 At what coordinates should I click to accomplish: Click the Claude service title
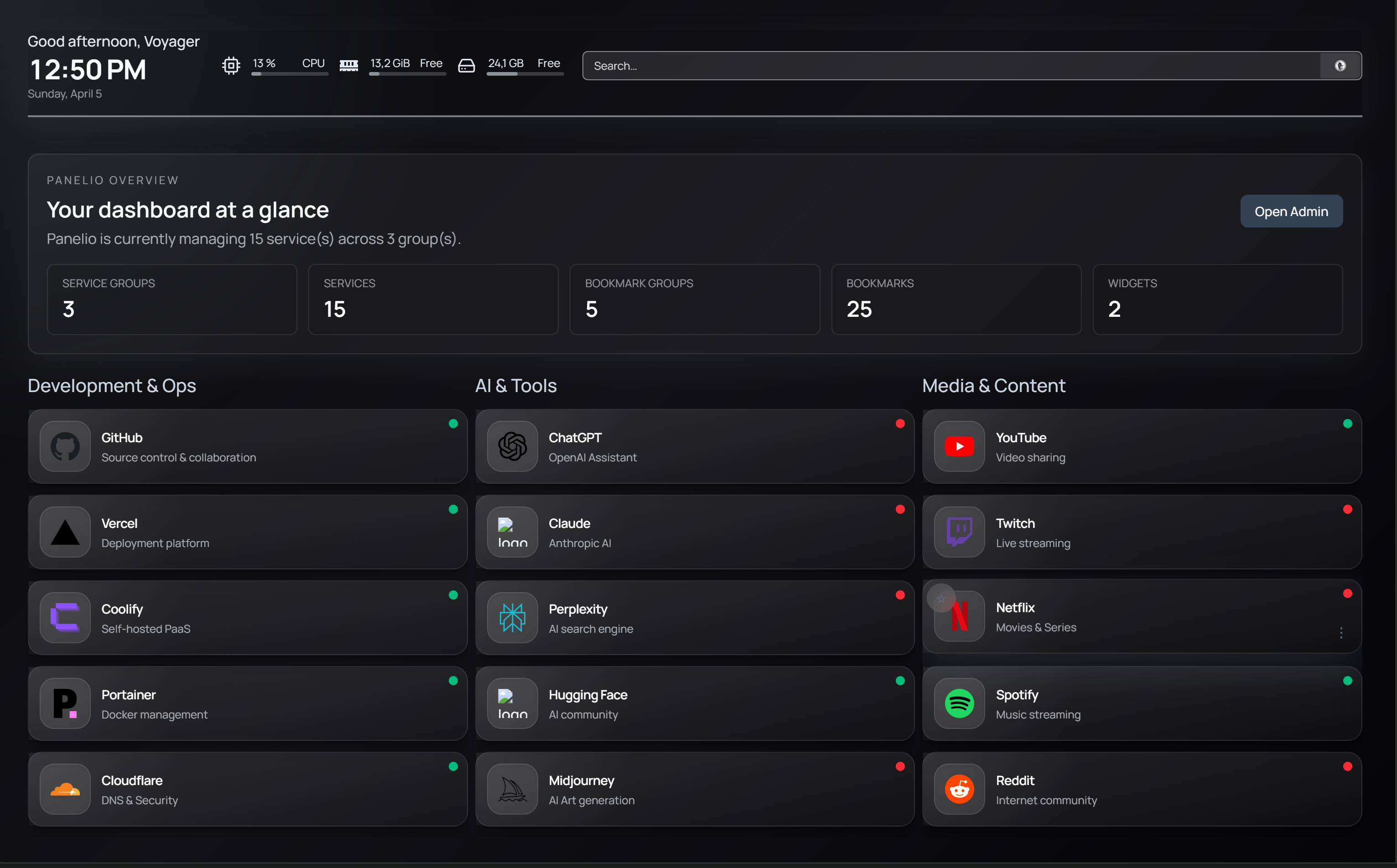tap(569, 523)
